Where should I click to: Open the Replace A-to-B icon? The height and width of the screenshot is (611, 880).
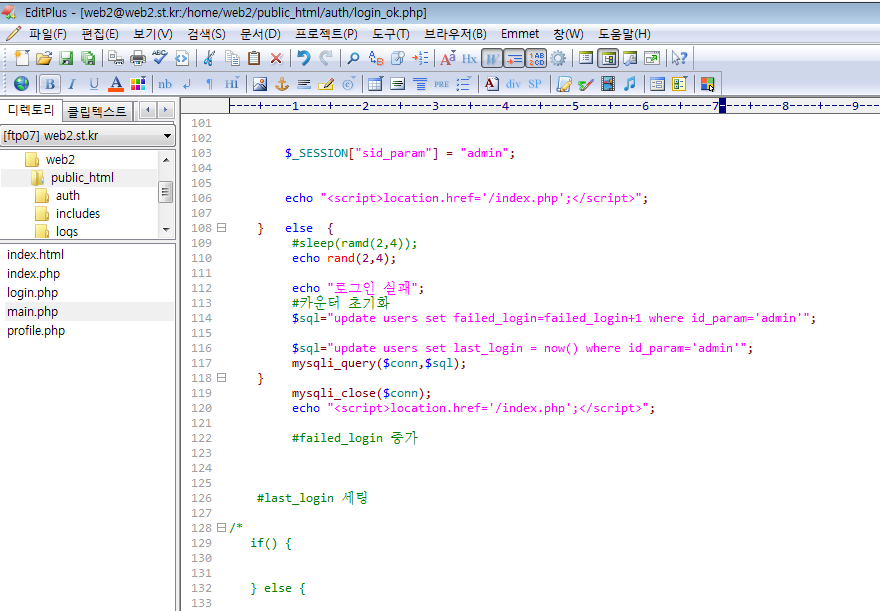(375, 58)
